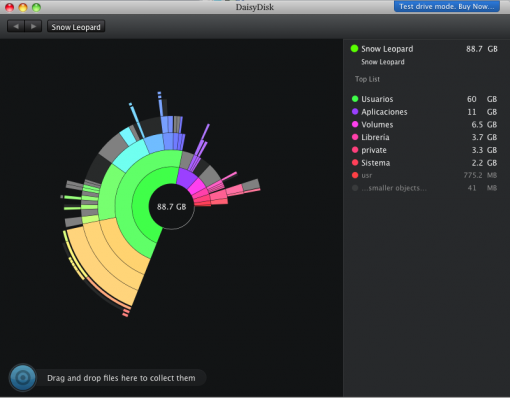Click the purple dot next to Aplicaciones
This screenshot has height=398, width=510.
355,111
